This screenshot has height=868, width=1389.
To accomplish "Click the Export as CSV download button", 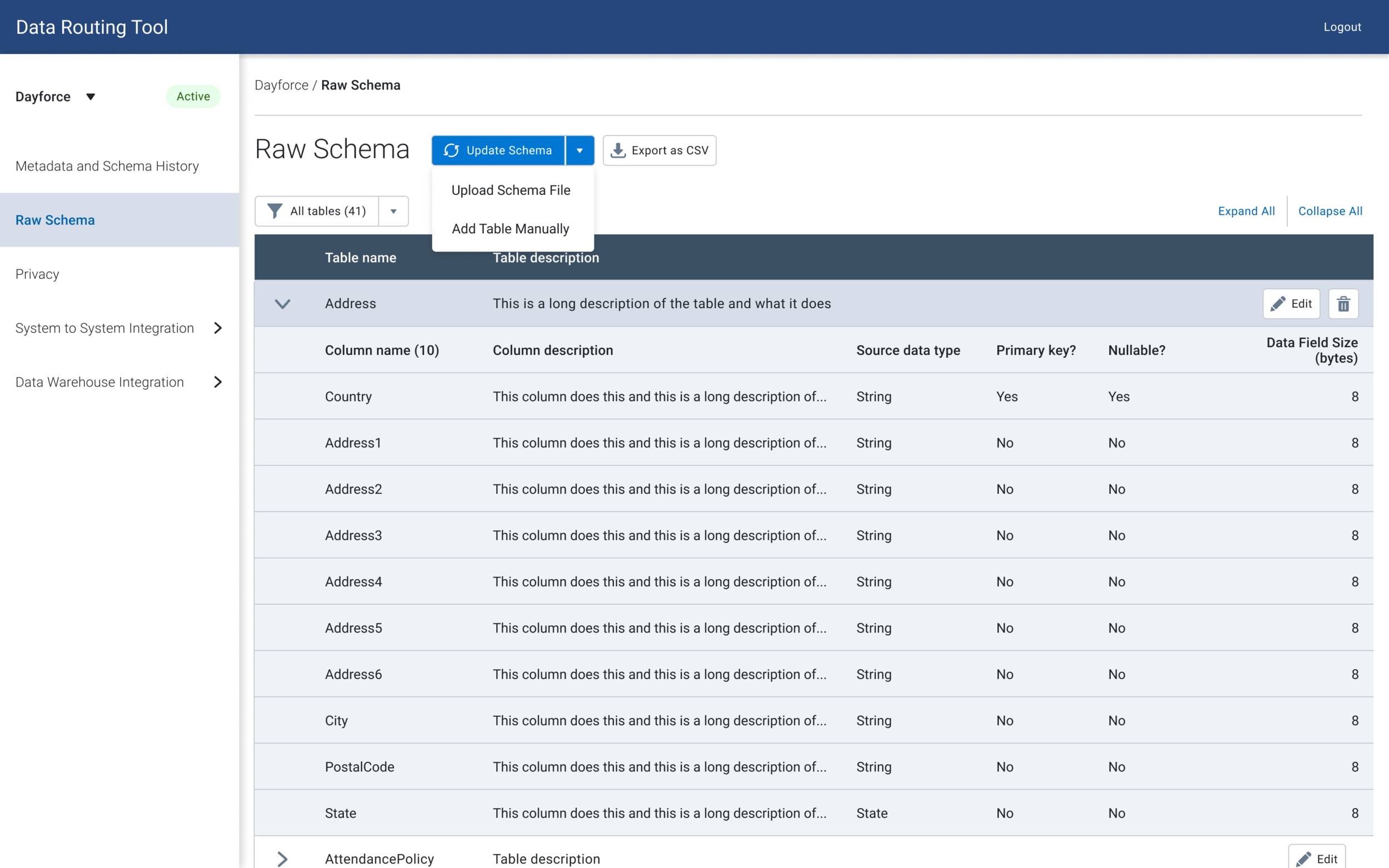I will point(659,150).
